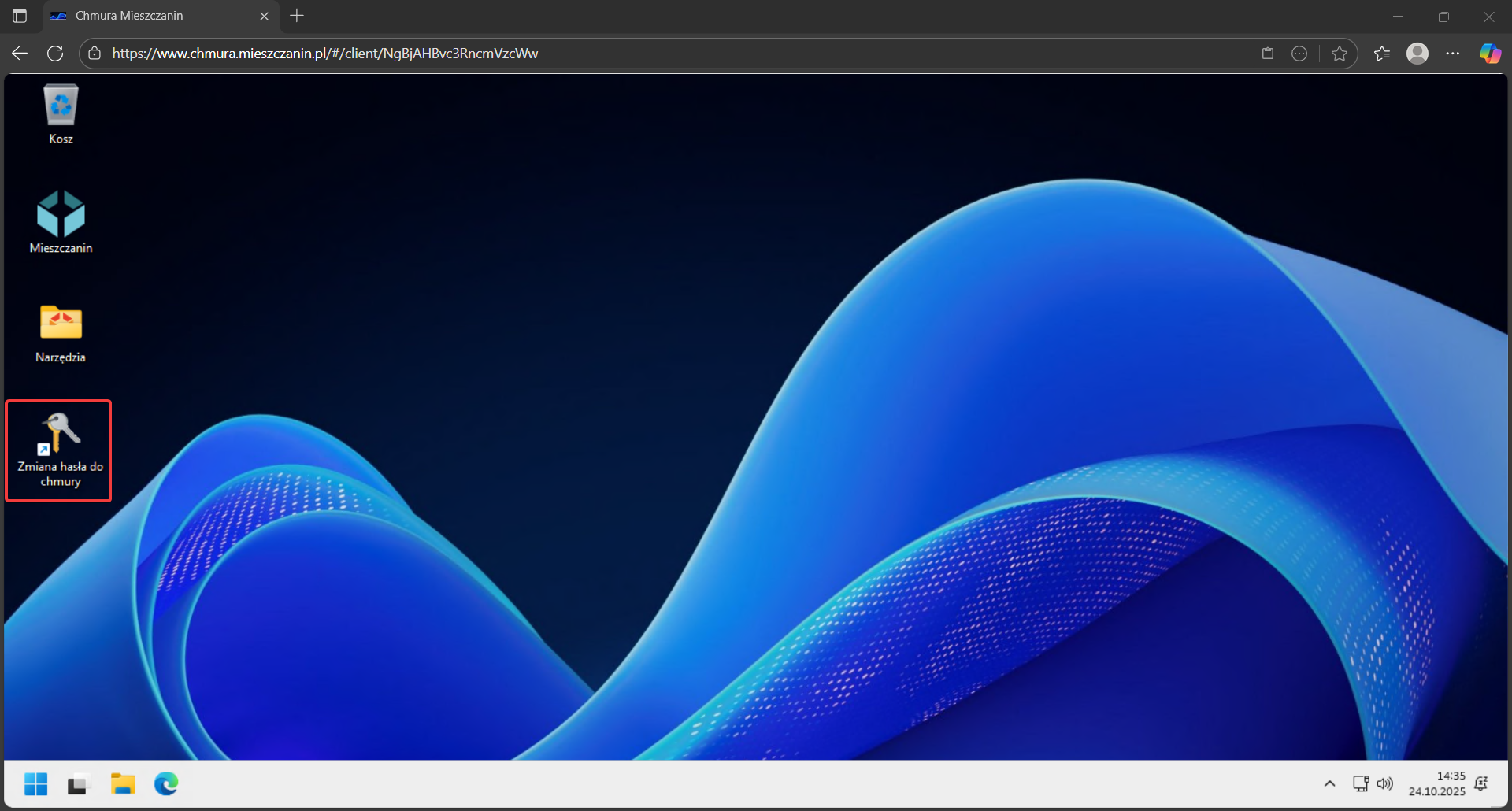Open a new browser tab

click(297, 16)
